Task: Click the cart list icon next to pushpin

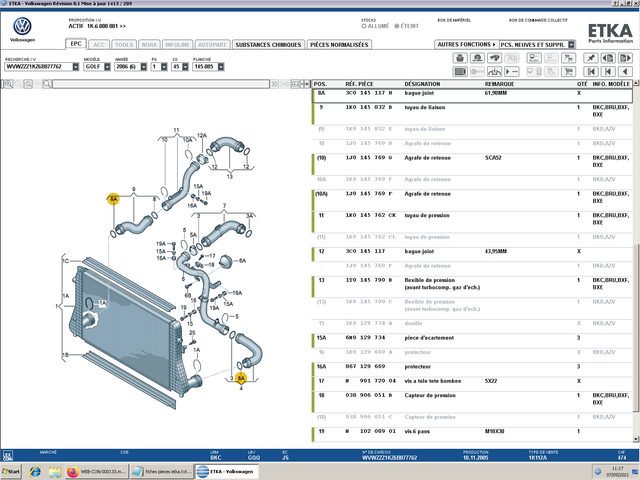Action: click(568, 58)
